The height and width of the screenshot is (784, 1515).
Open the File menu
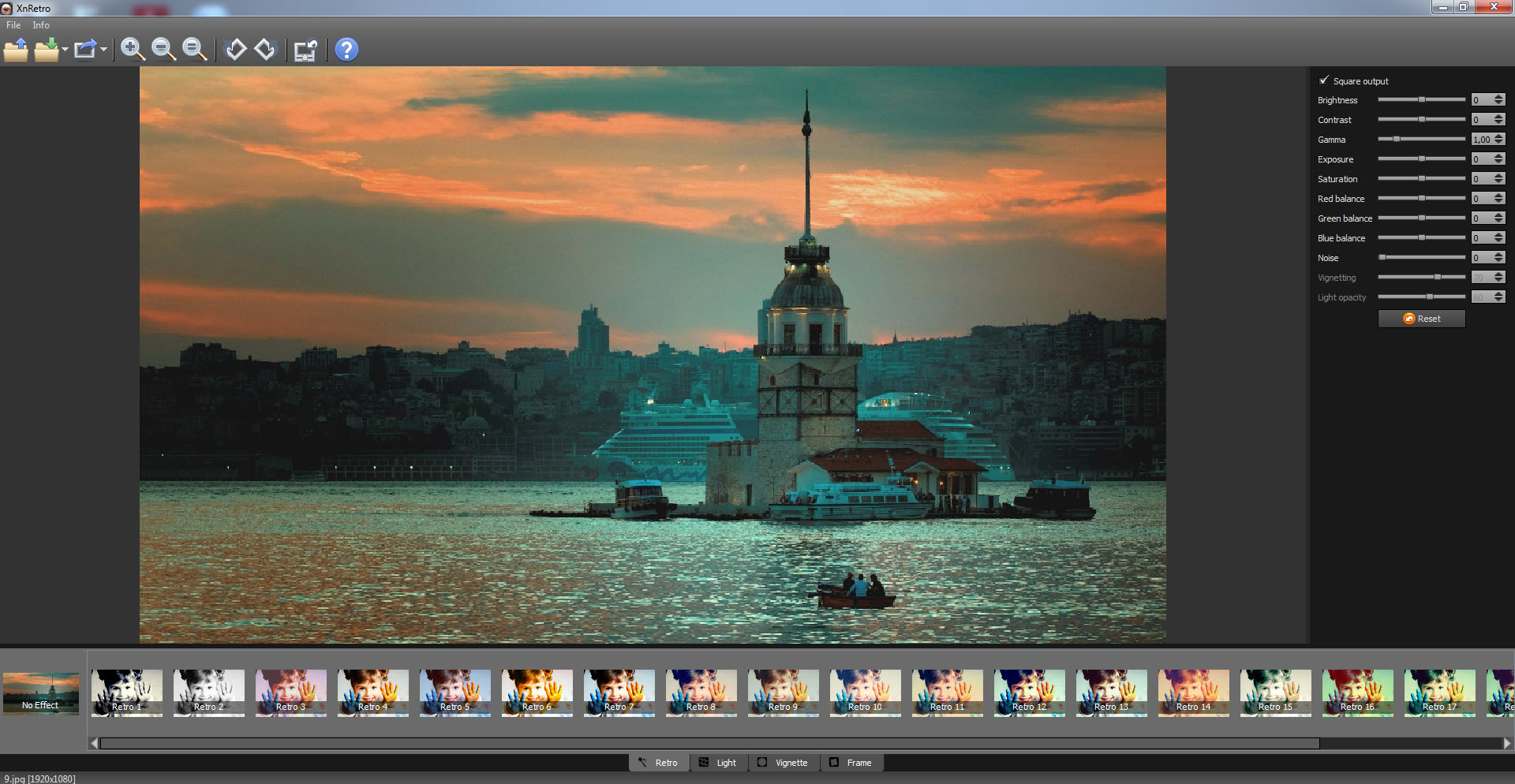tap(13, 25)
